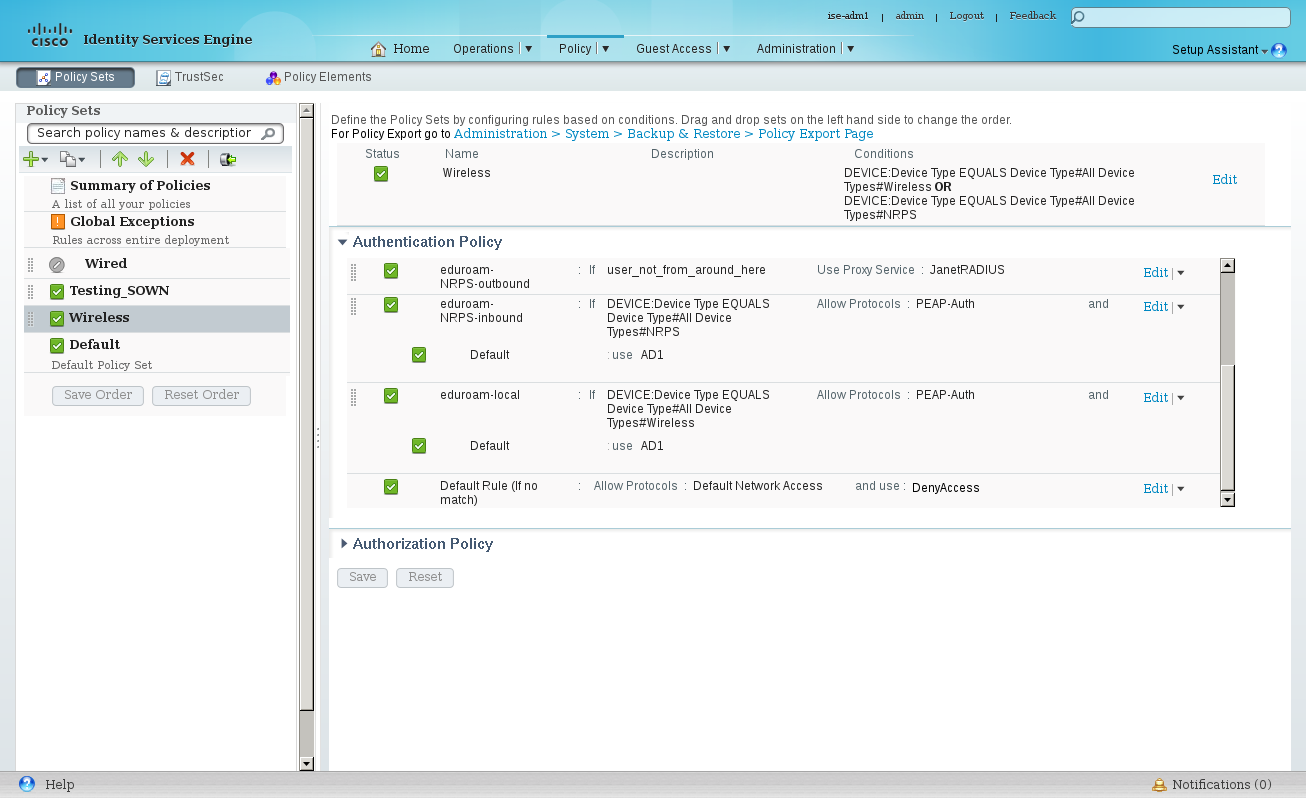Screen dimensions: 1306x798
Task: Open the Feedback link
Action: click(1032, 16)
